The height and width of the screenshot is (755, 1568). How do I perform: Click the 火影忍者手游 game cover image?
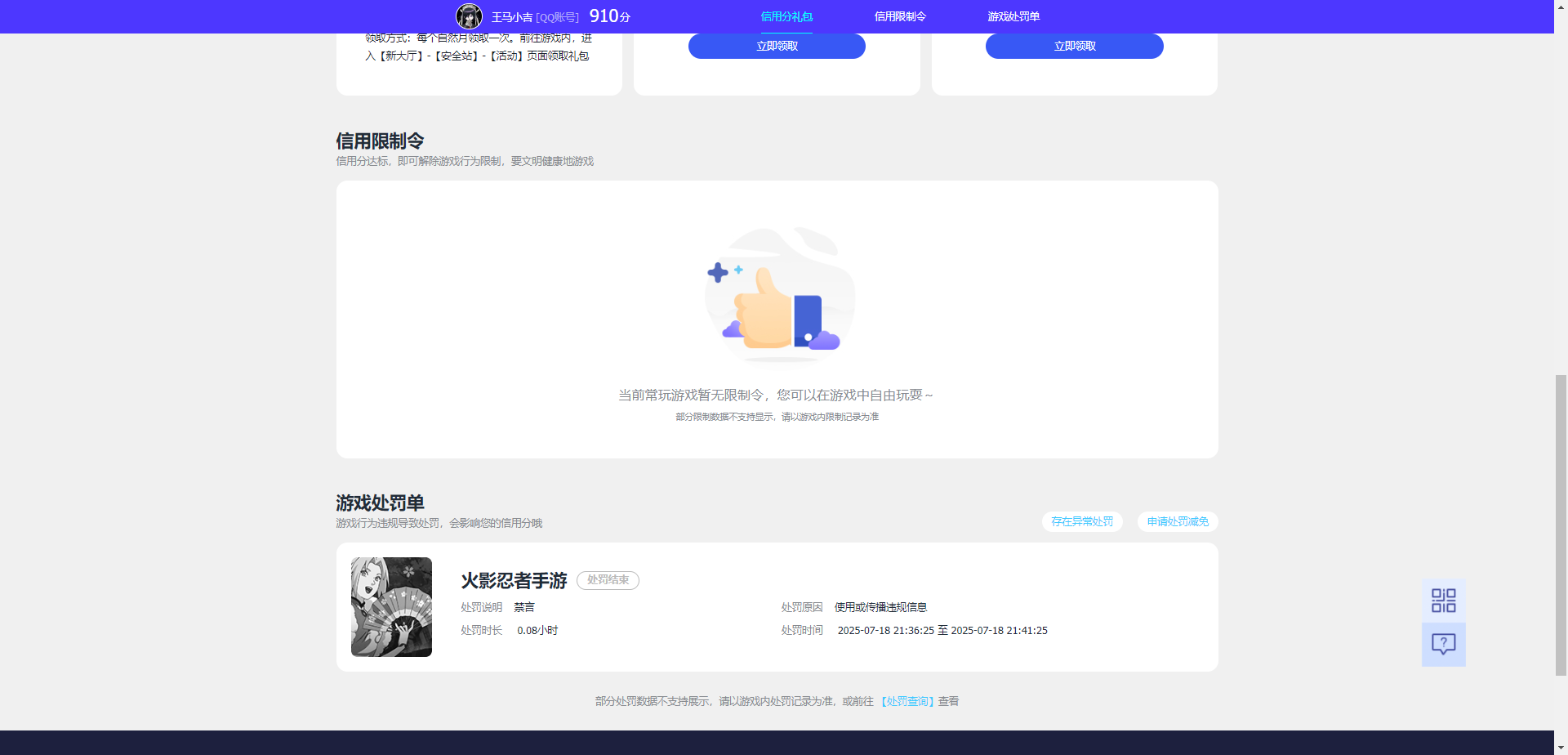391,606
